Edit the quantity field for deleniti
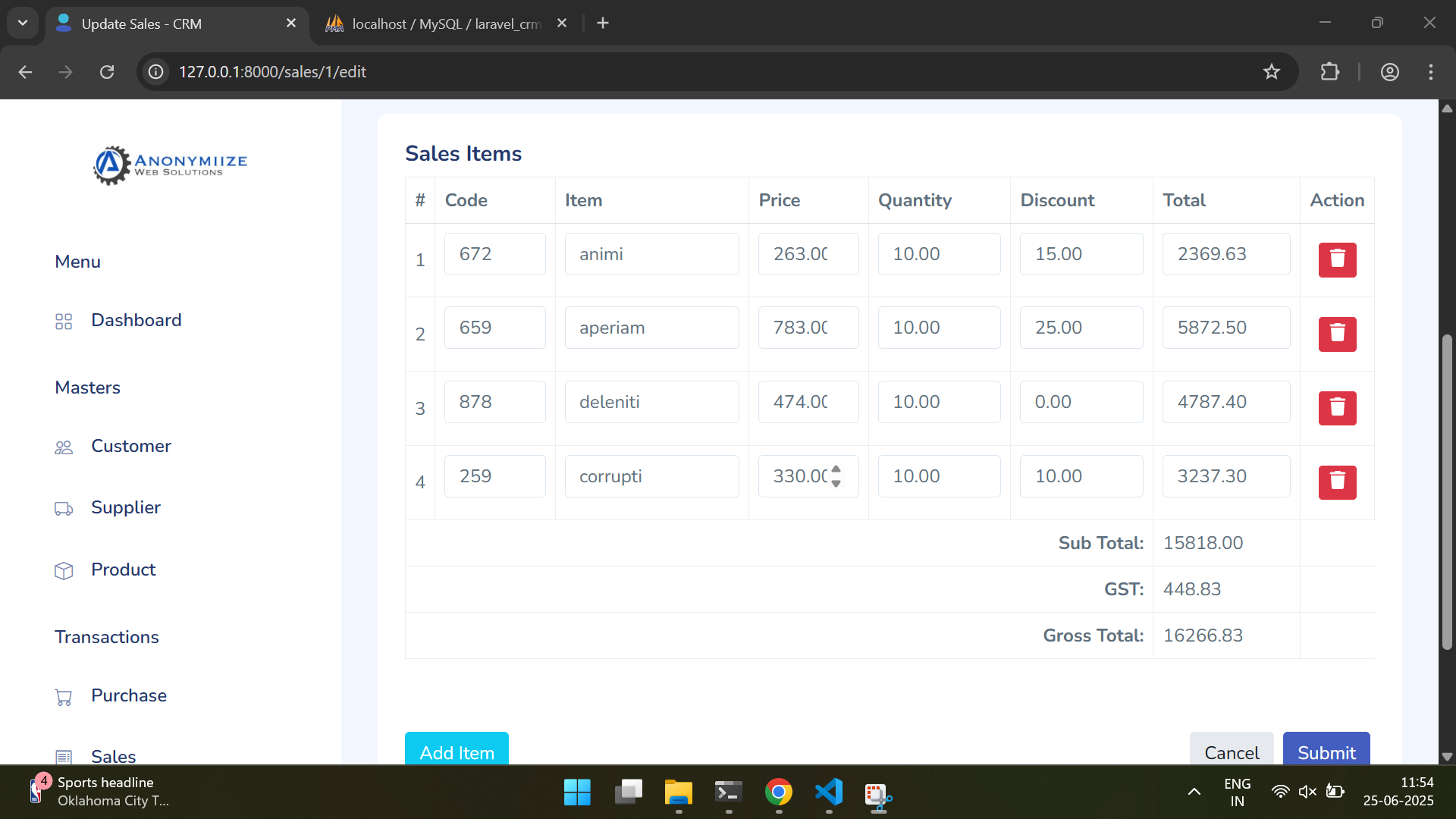 939,402
